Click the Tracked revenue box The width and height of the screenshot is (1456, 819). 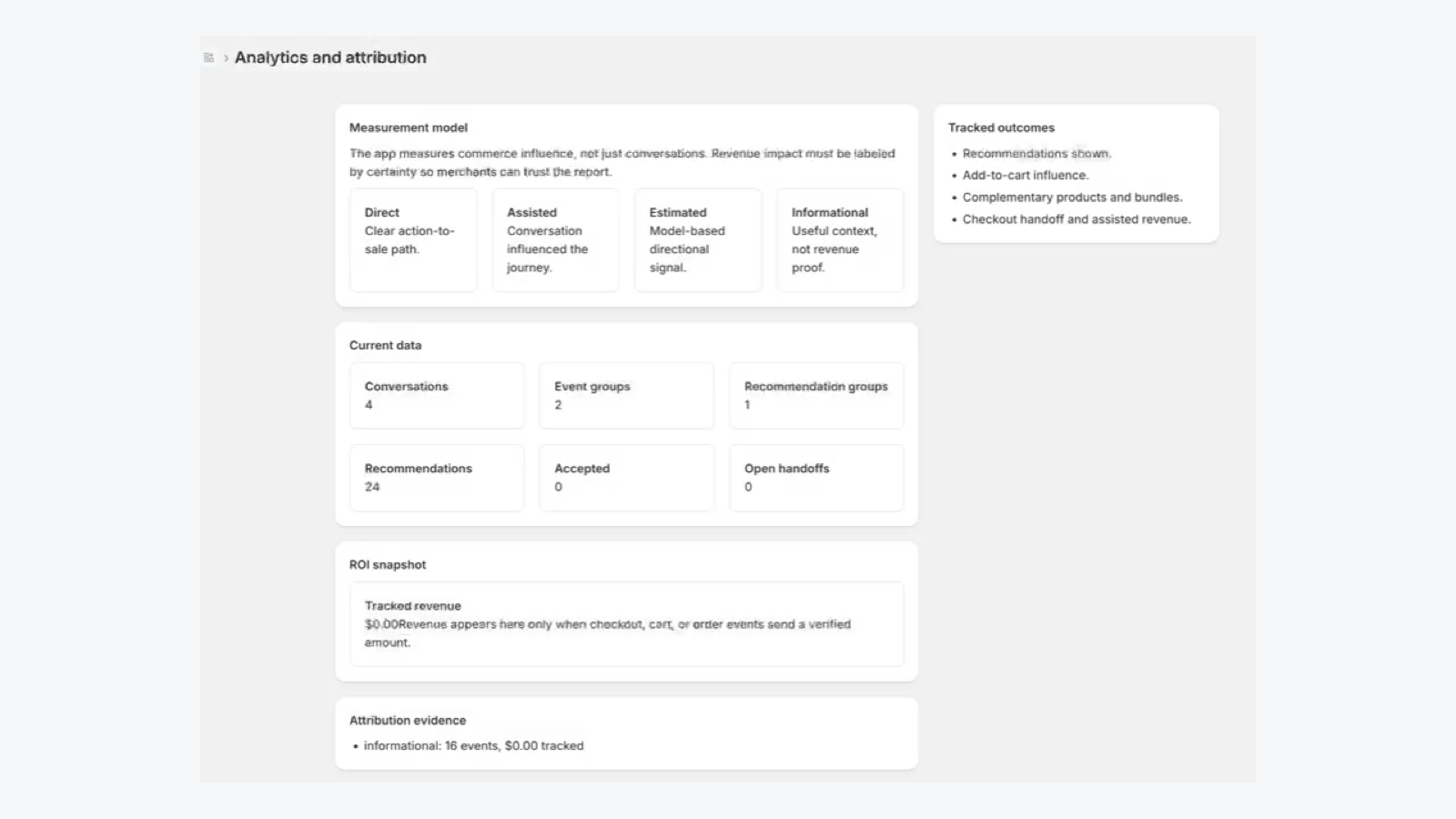coord(627,624)
